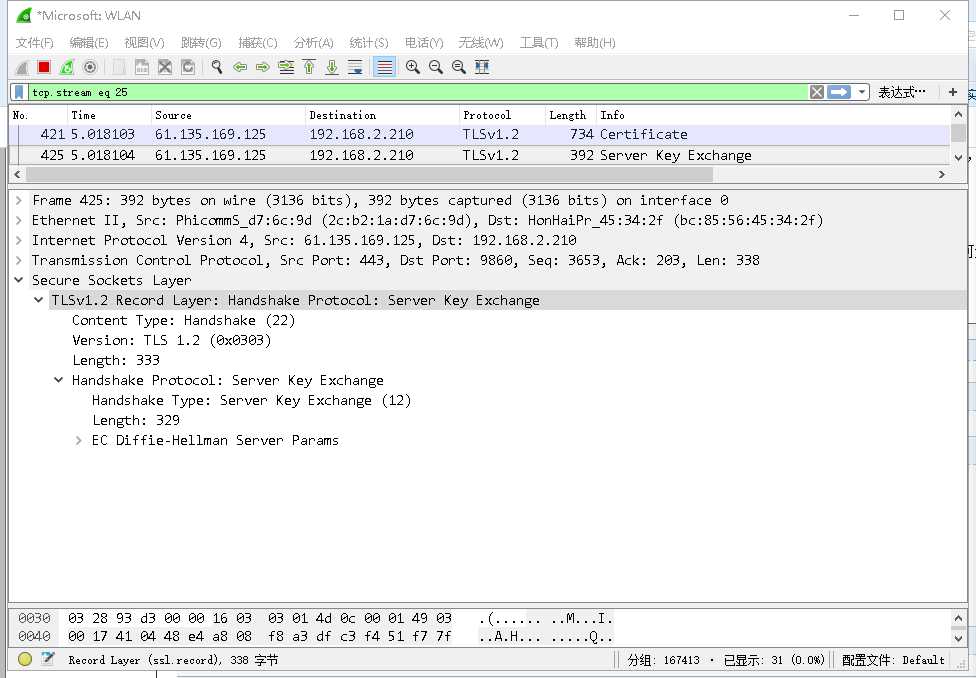Image resolution: width=976 pixels, height=678 pixels.
Task: Open the 捕获(C) menu
Action: 258,42
